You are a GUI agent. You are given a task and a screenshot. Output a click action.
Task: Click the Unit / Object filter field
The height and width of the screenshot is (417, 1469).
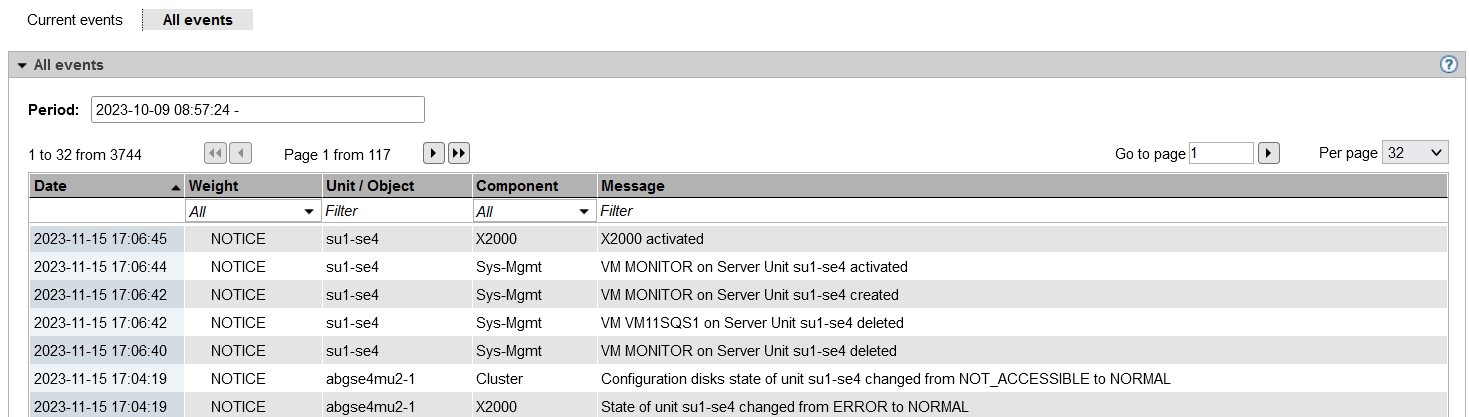click(x=397, y=211)
